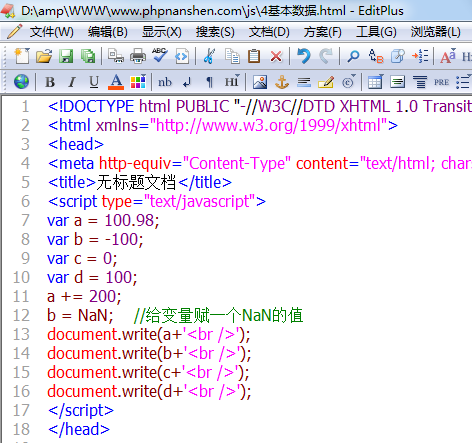Apply Bold HTML tag

tap(50, 82)
